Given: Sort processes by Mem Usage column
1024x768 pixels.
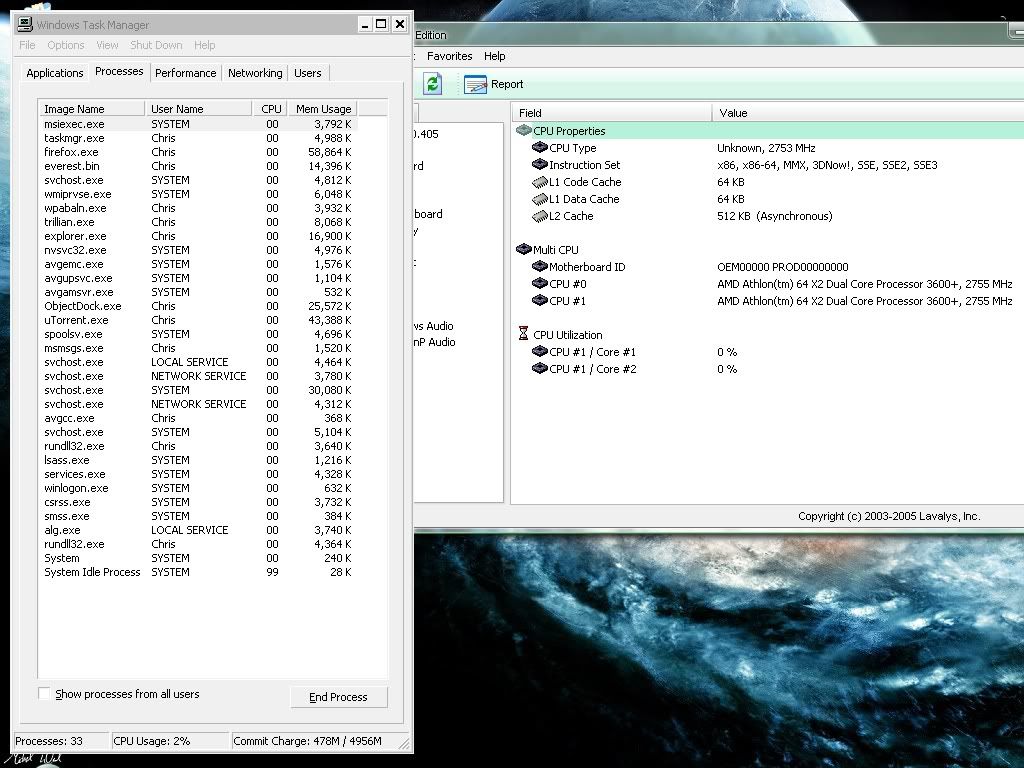Looking at the screenshot, I should pos(323,108).
